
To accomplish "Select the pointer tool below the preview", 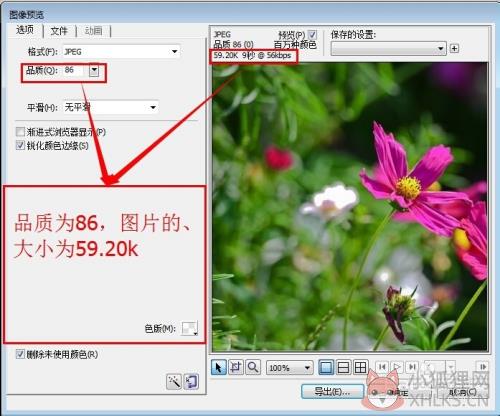I will (219, 368).
